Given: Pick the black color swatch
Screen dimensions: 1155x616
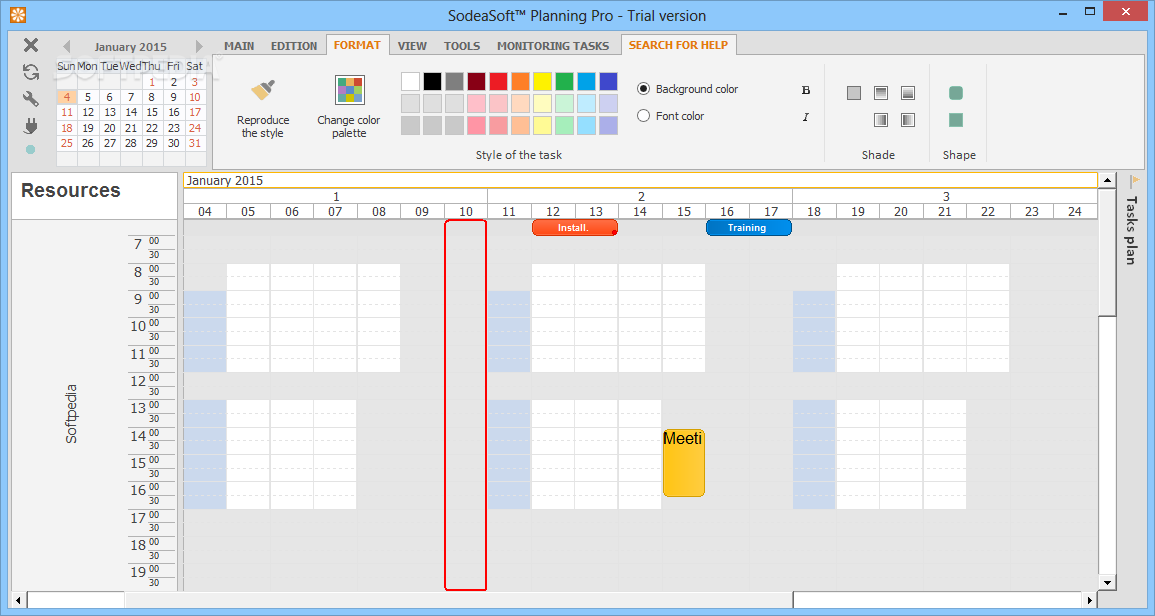Looking at the screenshot, I should point(432,81).
